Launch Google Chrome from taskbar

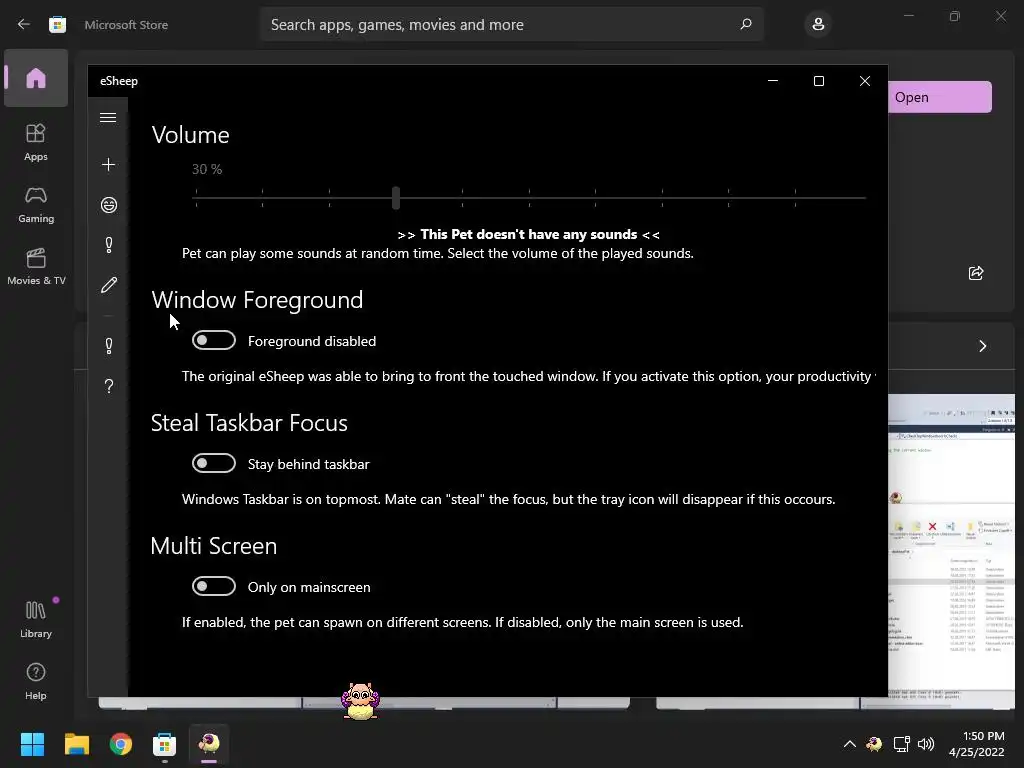click(x=121, y=744)
